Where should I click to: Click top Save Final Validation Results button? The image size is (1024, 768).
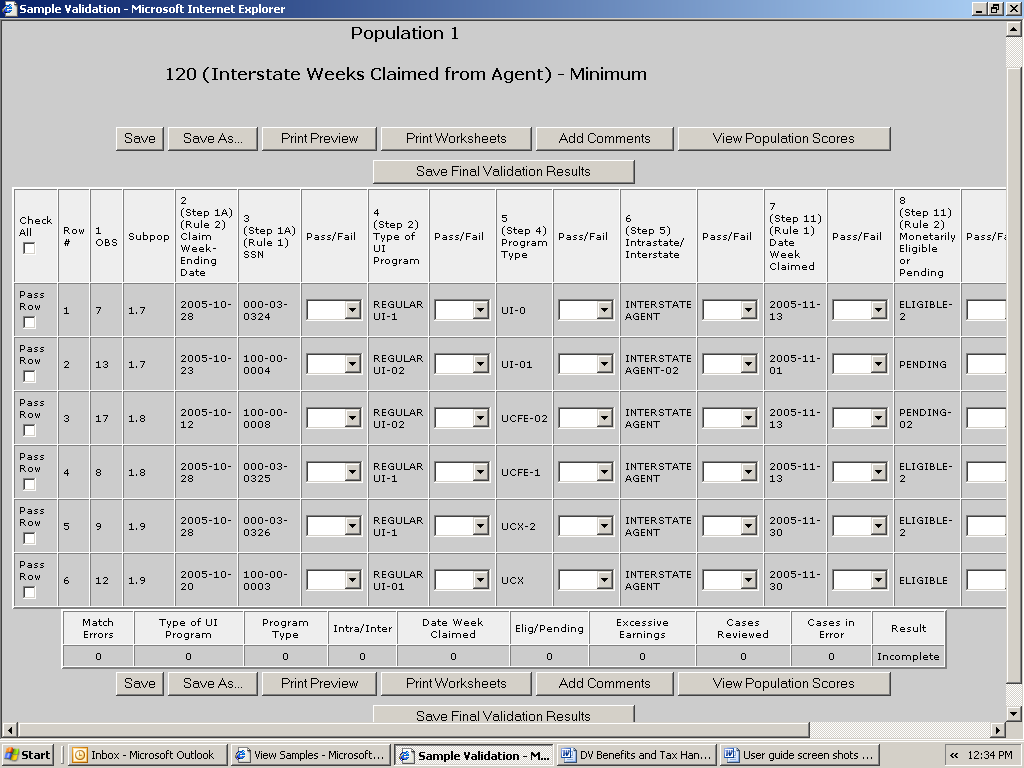tap(503, 171)
